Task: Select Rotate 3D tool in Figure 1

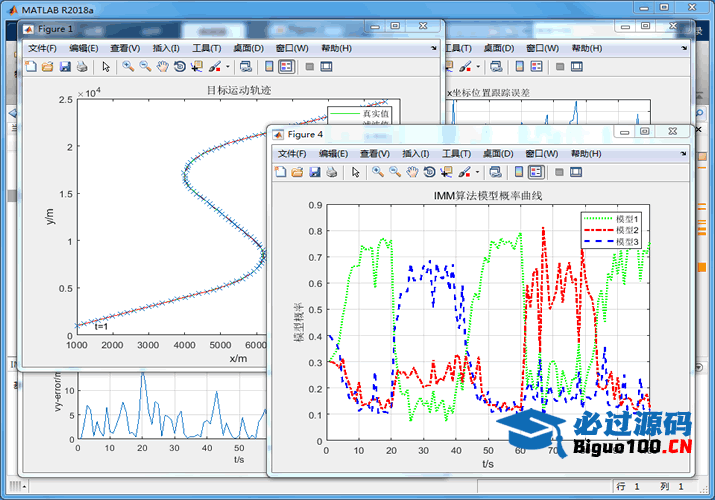Action: [180, 67]
